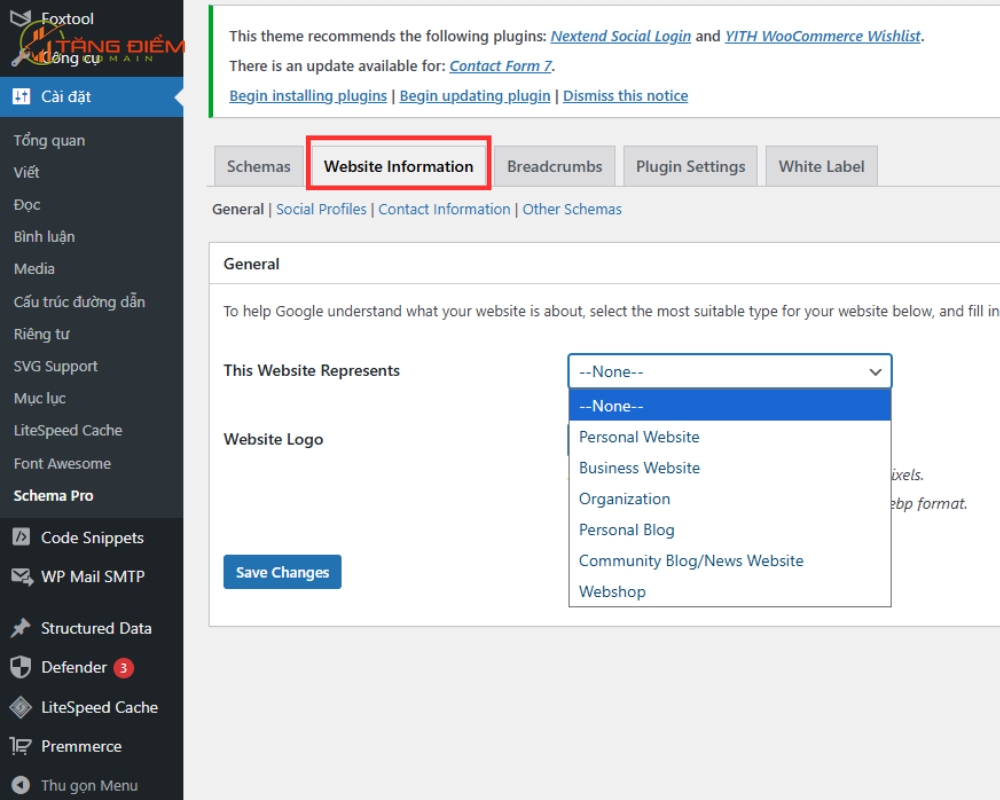Click the Foxtool icon in sidebar
Image resolution: width=1000 pixels, height=800 pixels.
pyautogui.click(x=20, y=19)
